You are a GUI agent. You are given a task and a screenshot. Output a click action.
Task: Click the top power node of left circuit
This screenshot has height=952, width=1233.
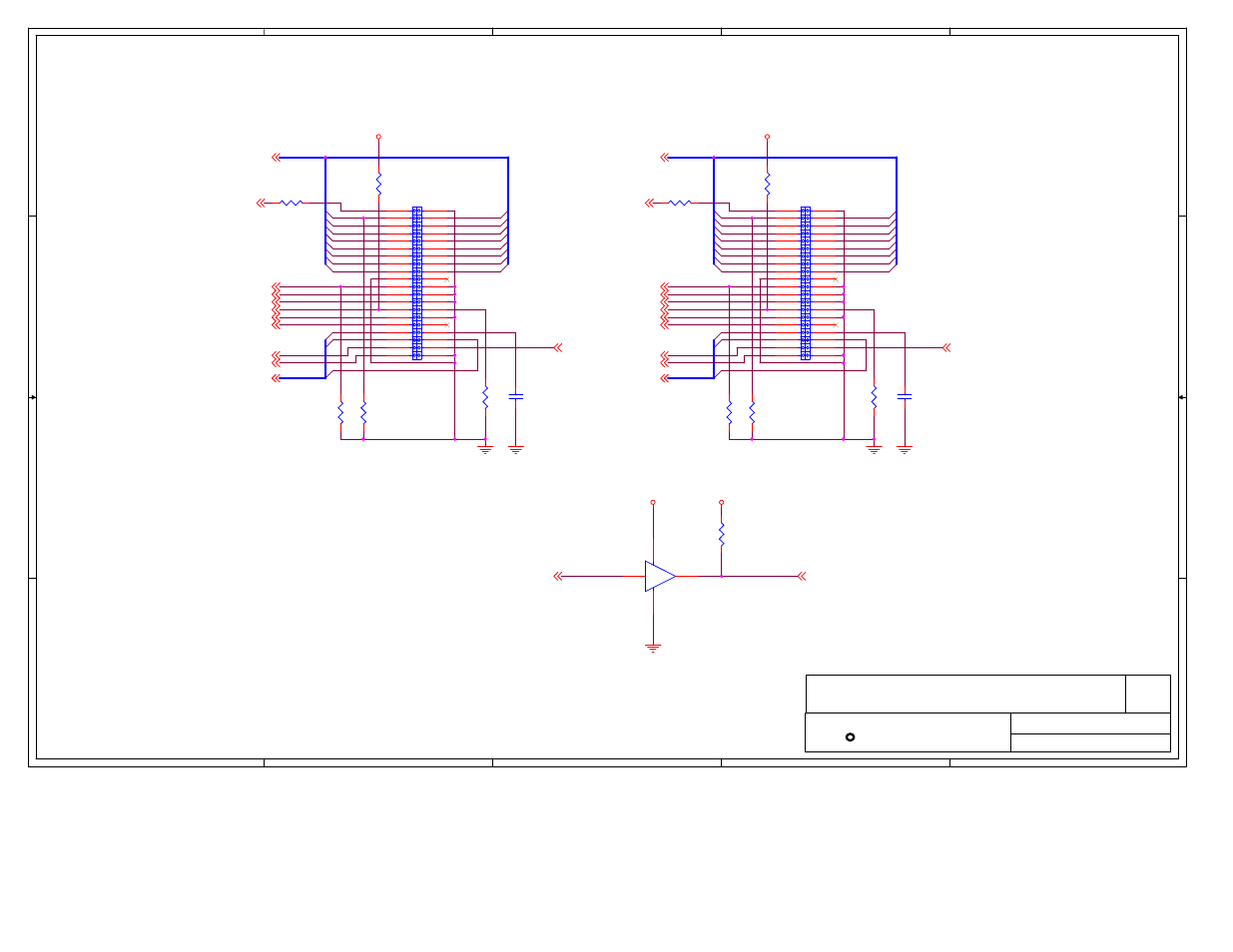click(378, 137)
